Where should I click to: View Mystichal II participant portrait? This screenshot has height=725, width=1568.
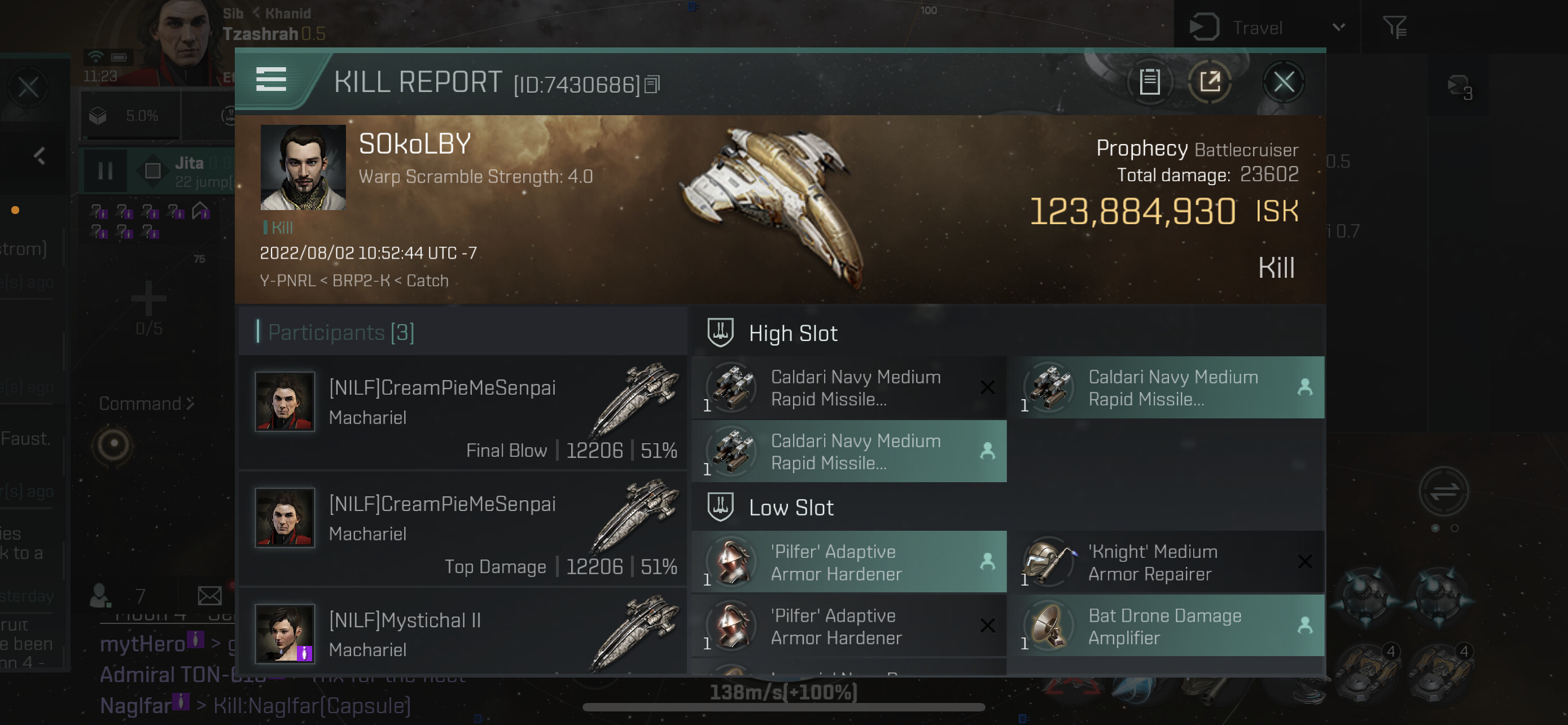284,633
